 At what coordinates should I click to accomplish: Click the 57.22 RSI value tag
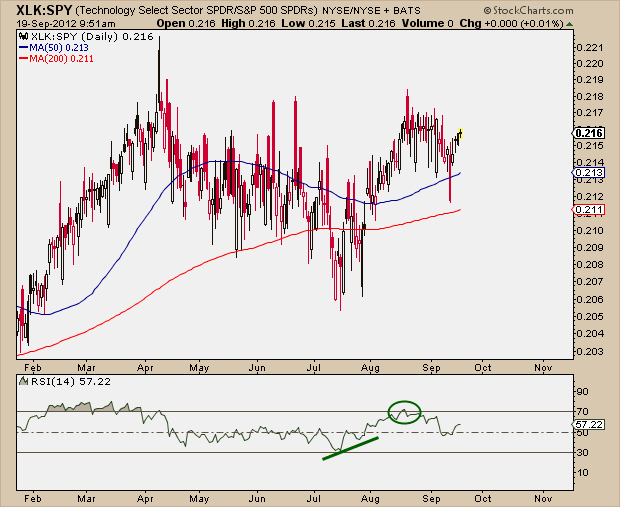click(588, 425)
